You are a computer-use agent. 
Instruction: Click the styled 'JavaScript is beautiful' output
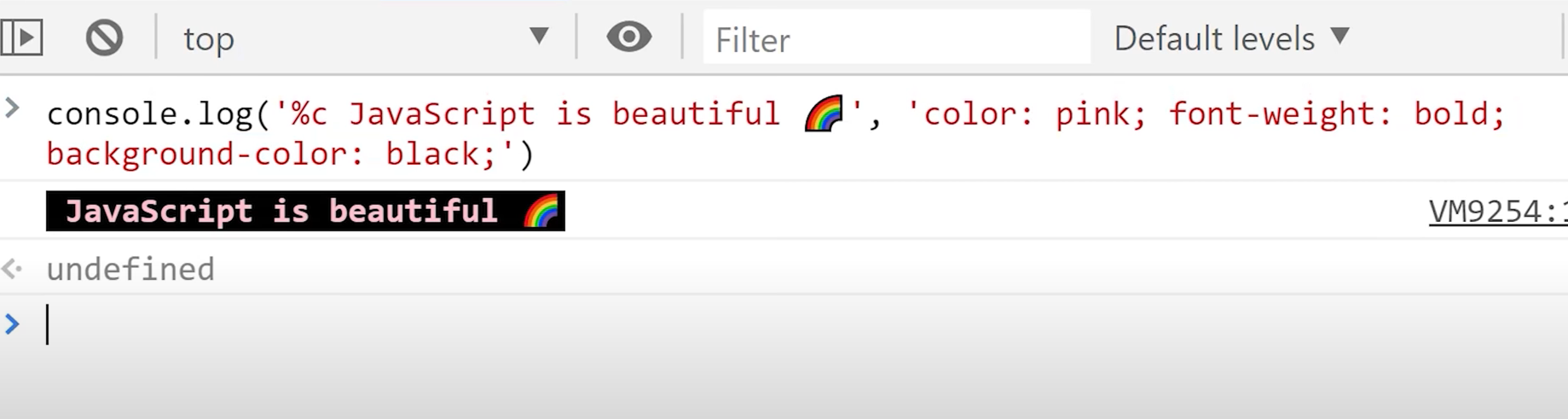tap(305, 211)
